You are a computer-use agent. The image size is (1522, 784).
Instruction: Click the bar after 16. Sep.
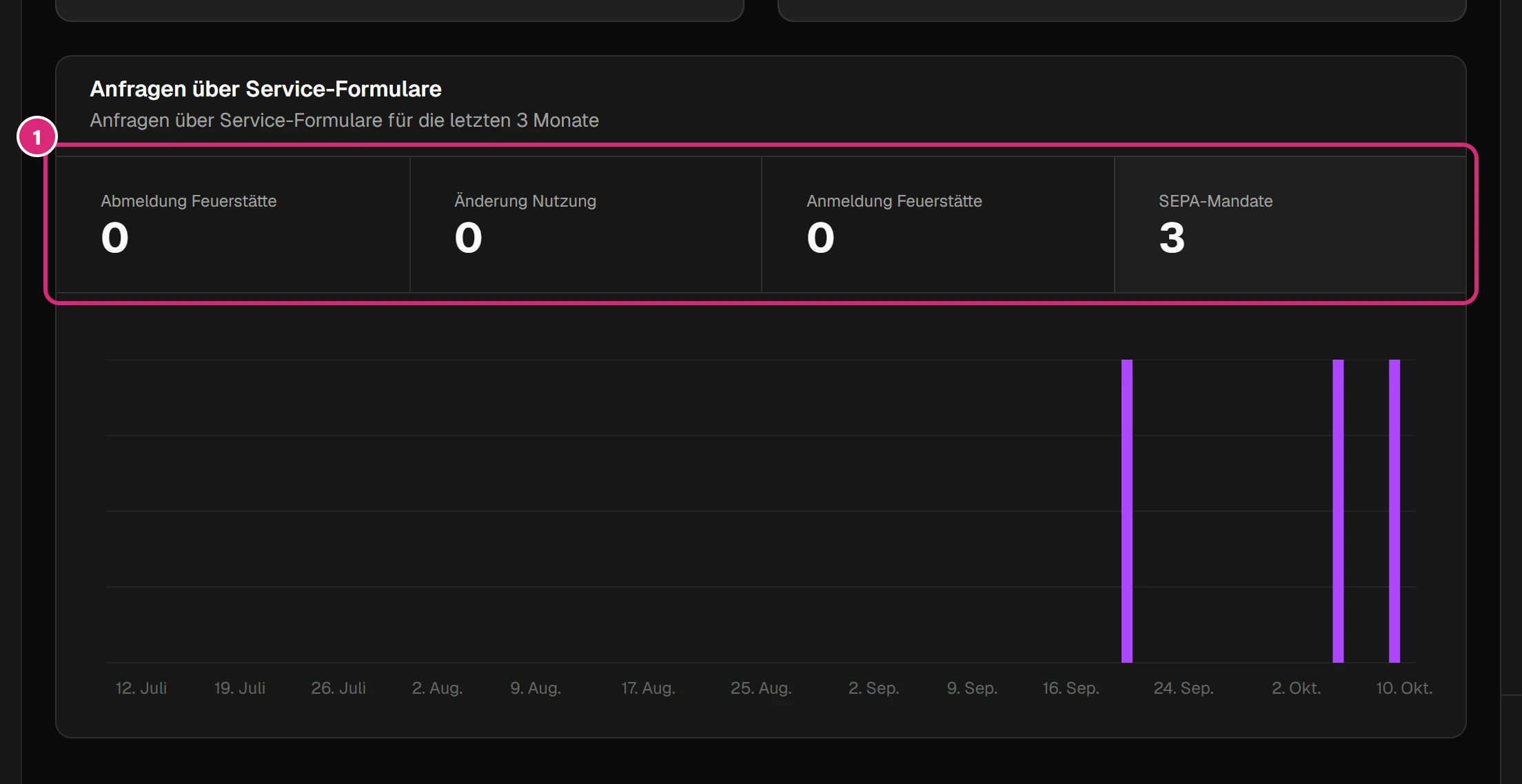(x=1127, y=511)
